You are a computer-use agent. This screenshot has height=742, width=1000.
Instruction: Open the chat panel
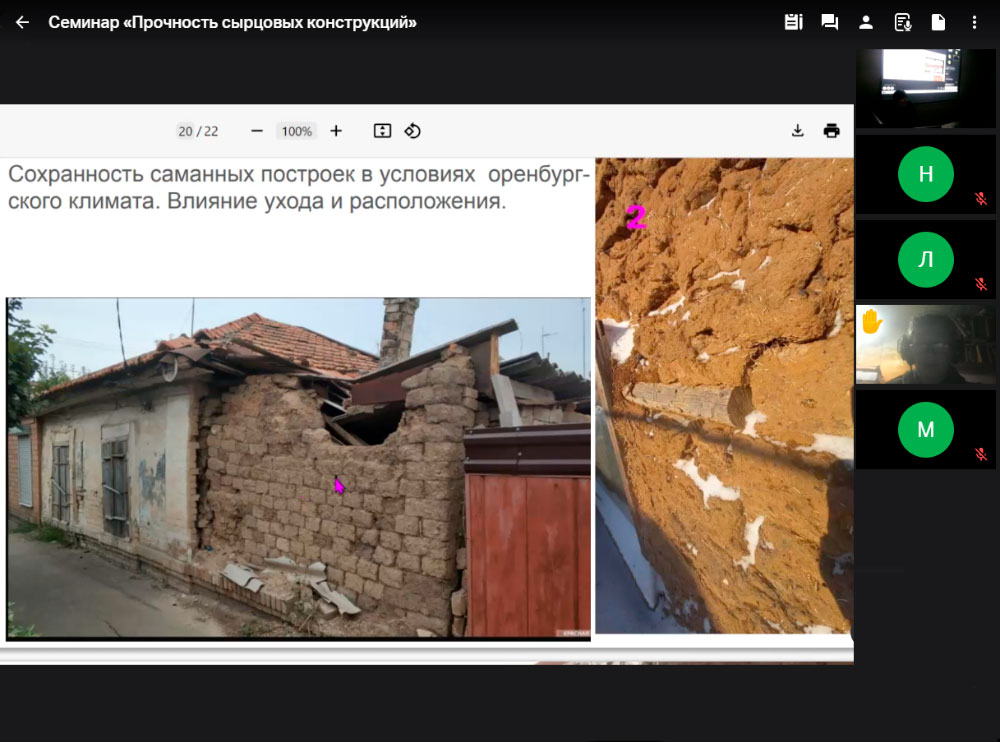830,22
